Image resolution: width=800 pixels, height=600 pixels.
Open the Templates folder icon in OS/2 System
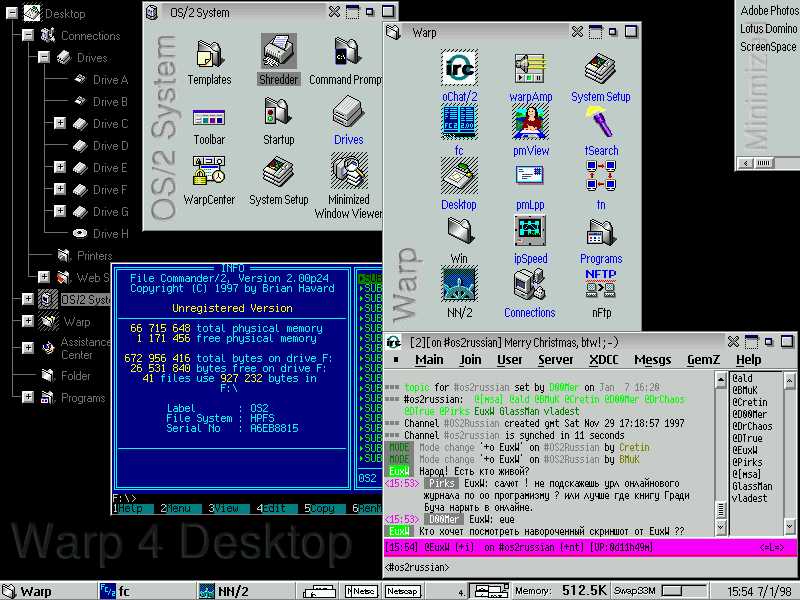tap(209, 54)
